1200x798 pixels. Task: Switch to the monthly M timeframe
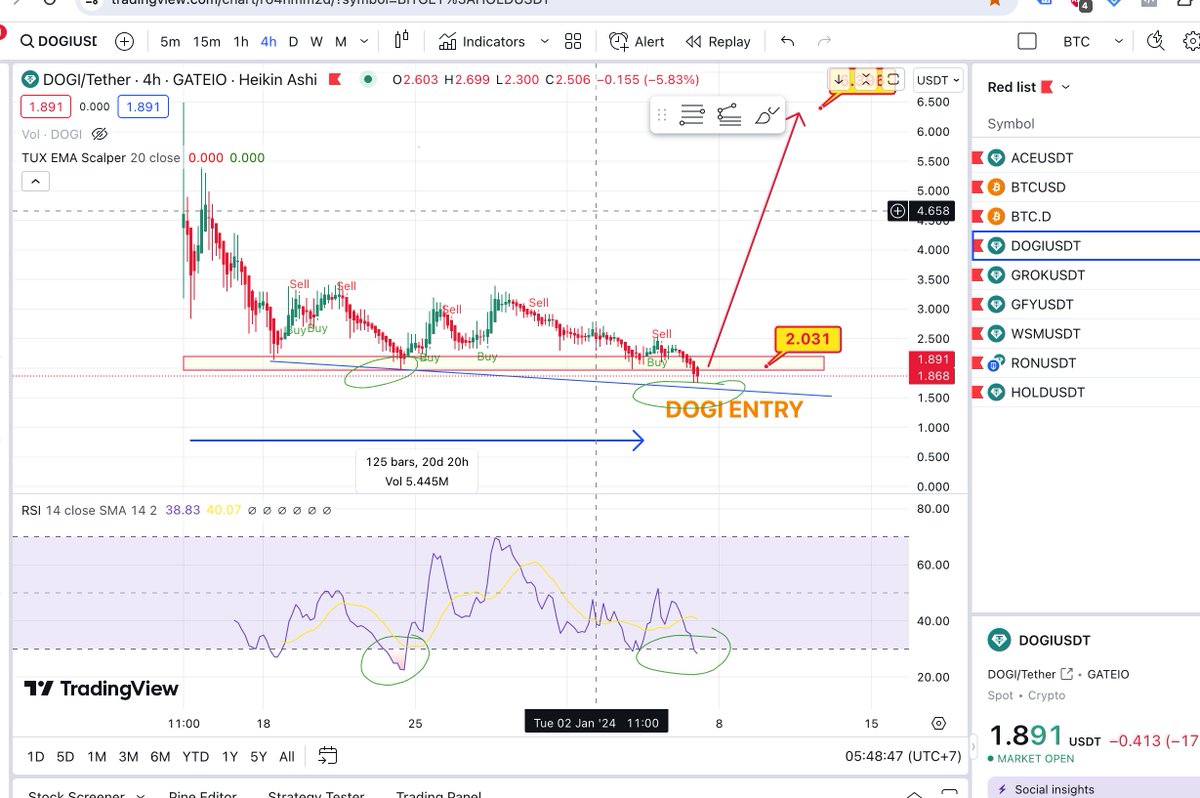[x=341, y=42]
